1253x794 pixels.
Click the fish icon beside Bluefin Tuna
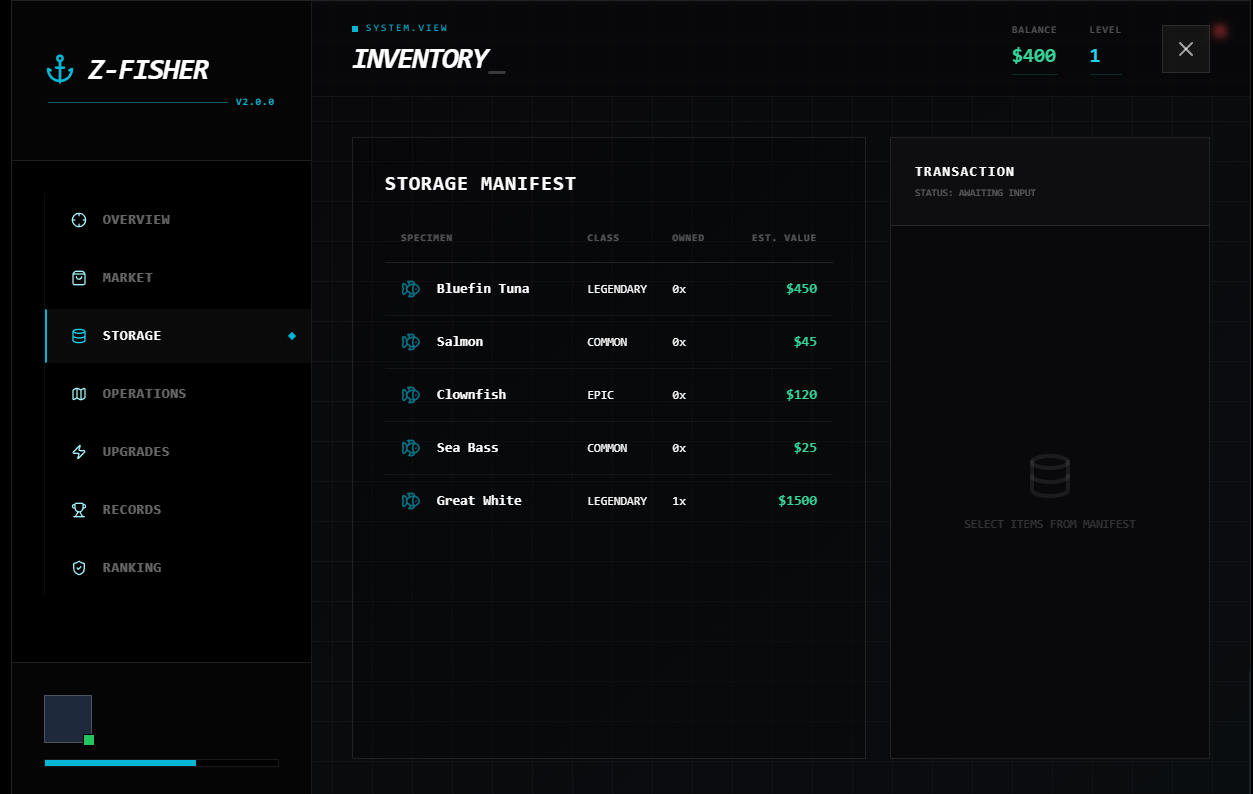point(410,289)
